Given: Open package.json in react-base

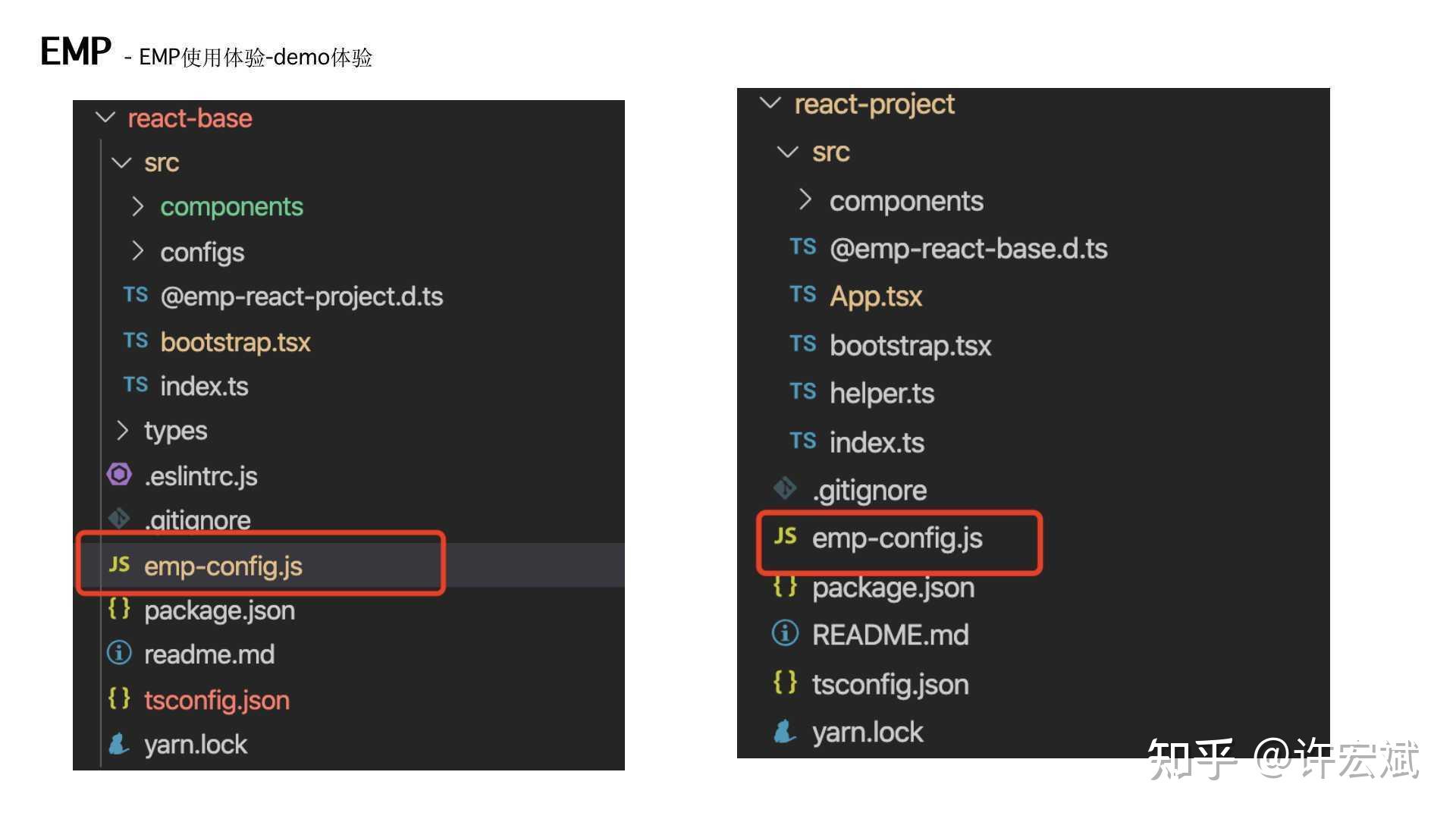Looking at the screenshot, I should [x=219, y=610].
